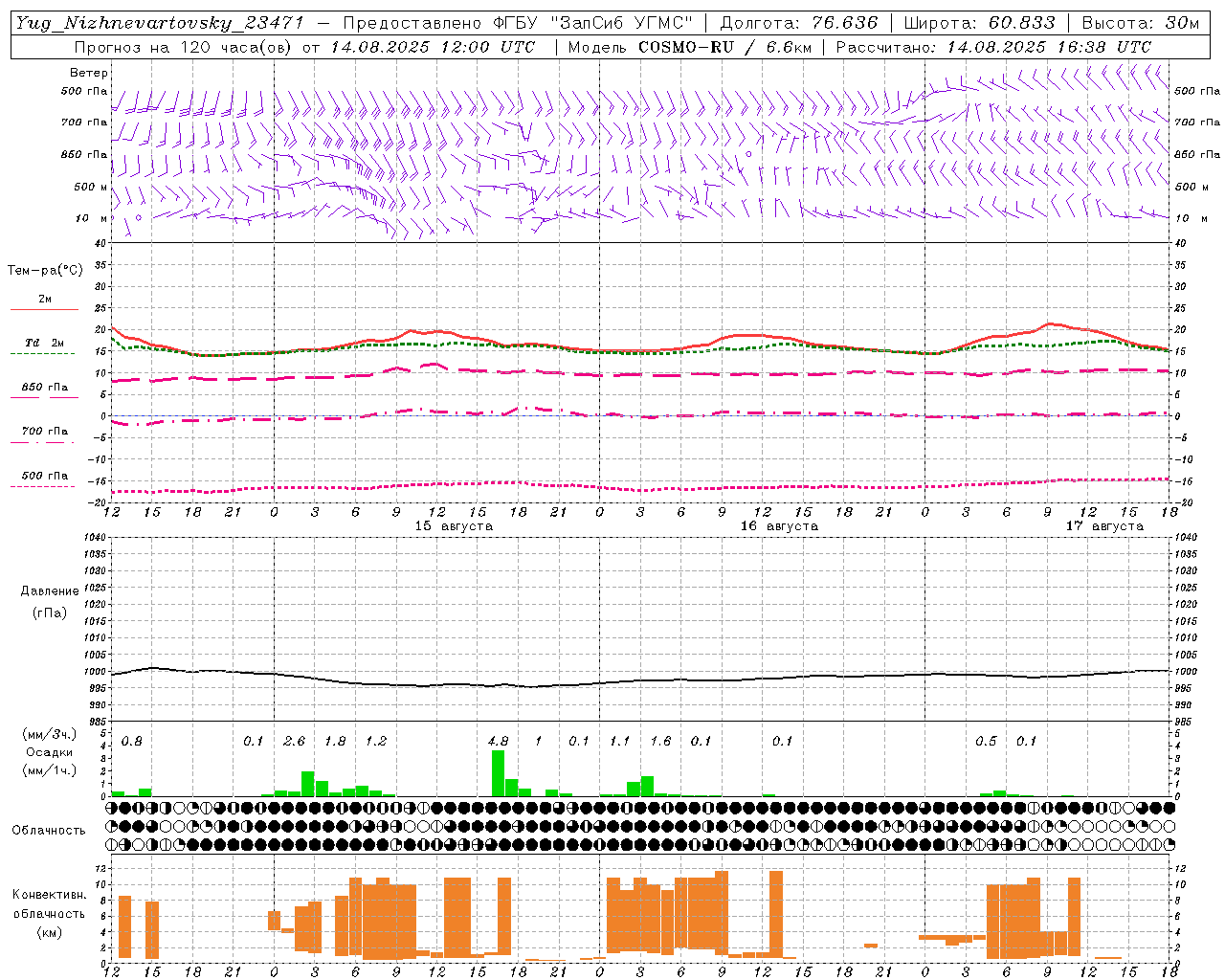
Task: Click the Облачность panel label
Action: (x=49, y=831)
